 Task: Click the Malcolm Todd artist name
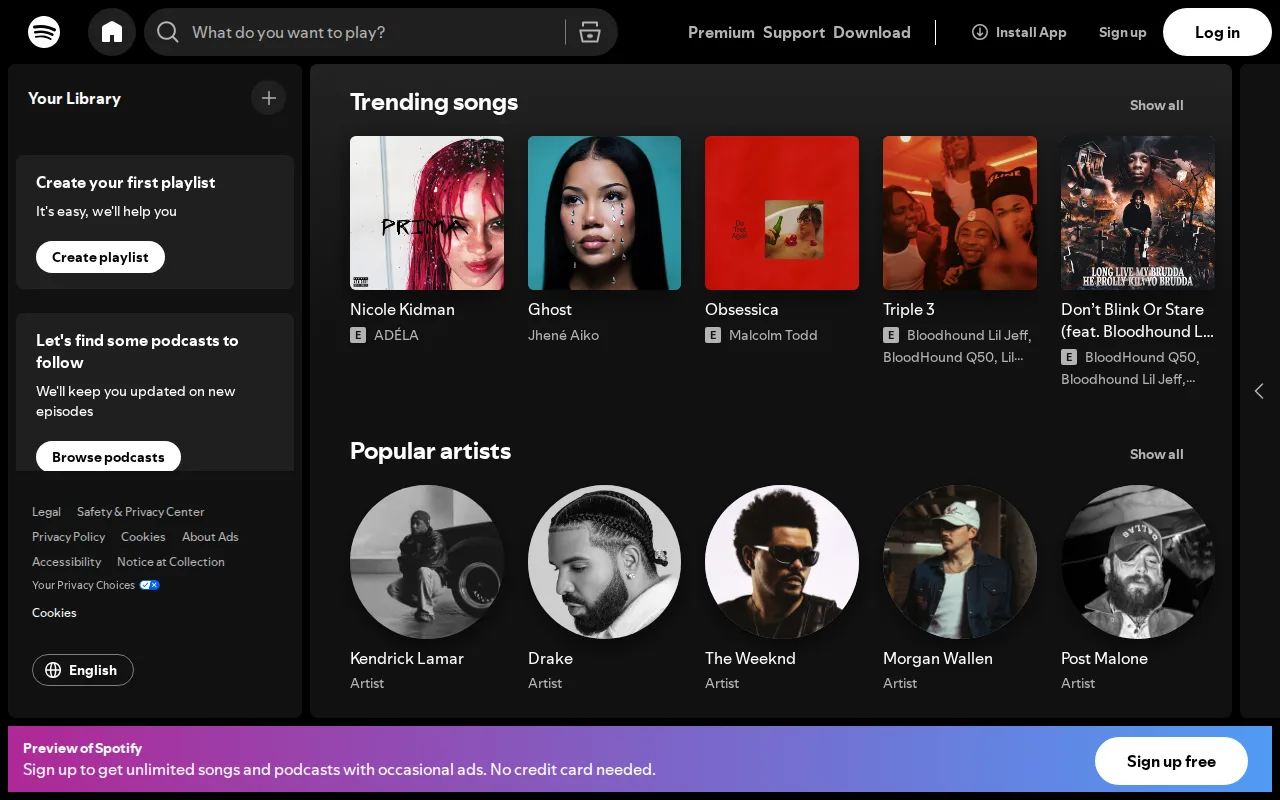(773, 335)
